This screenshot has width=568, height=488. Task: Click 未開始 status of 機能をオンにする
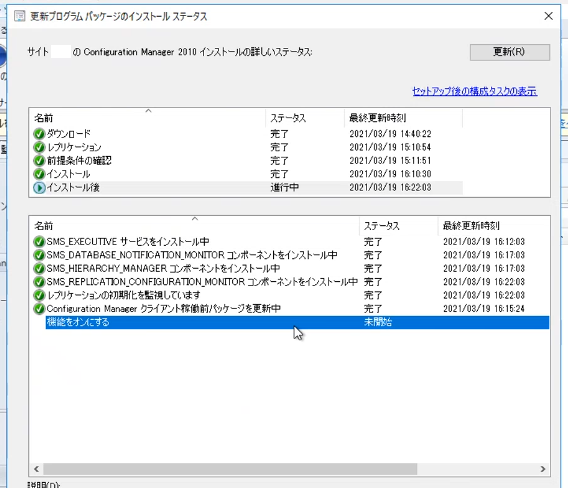coord(378,322)
